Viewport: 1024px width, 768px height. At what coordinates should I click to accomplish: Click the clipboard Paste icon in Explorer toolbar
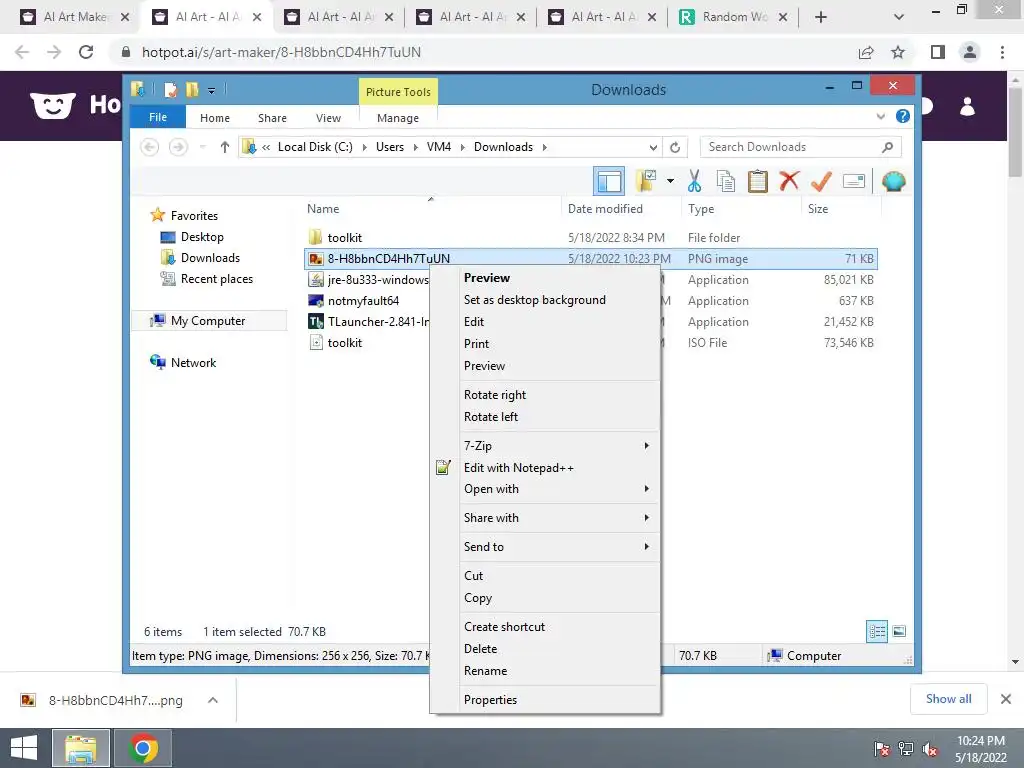click(757, 181)
